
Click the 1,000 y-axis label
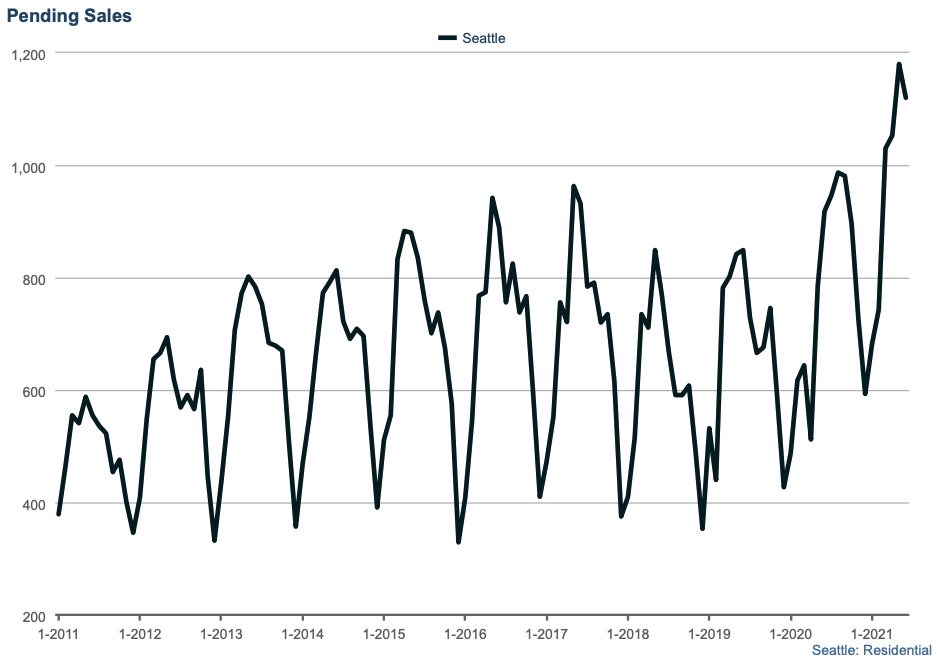(x=27, y=166)
